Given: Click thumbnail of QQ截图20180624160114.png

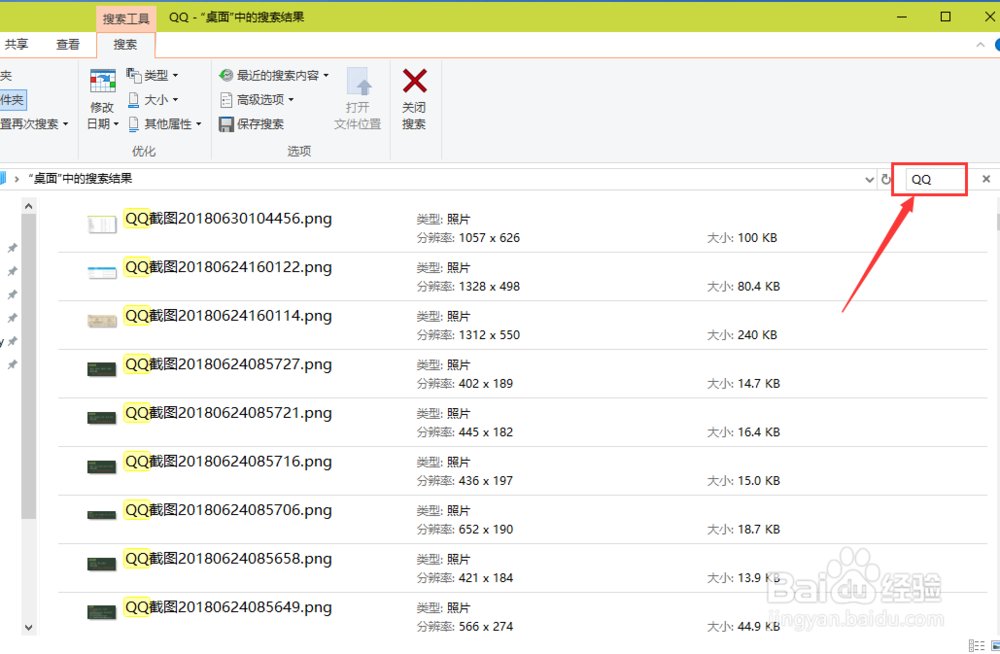Looking at the screenshot, I should coord(102,320).
